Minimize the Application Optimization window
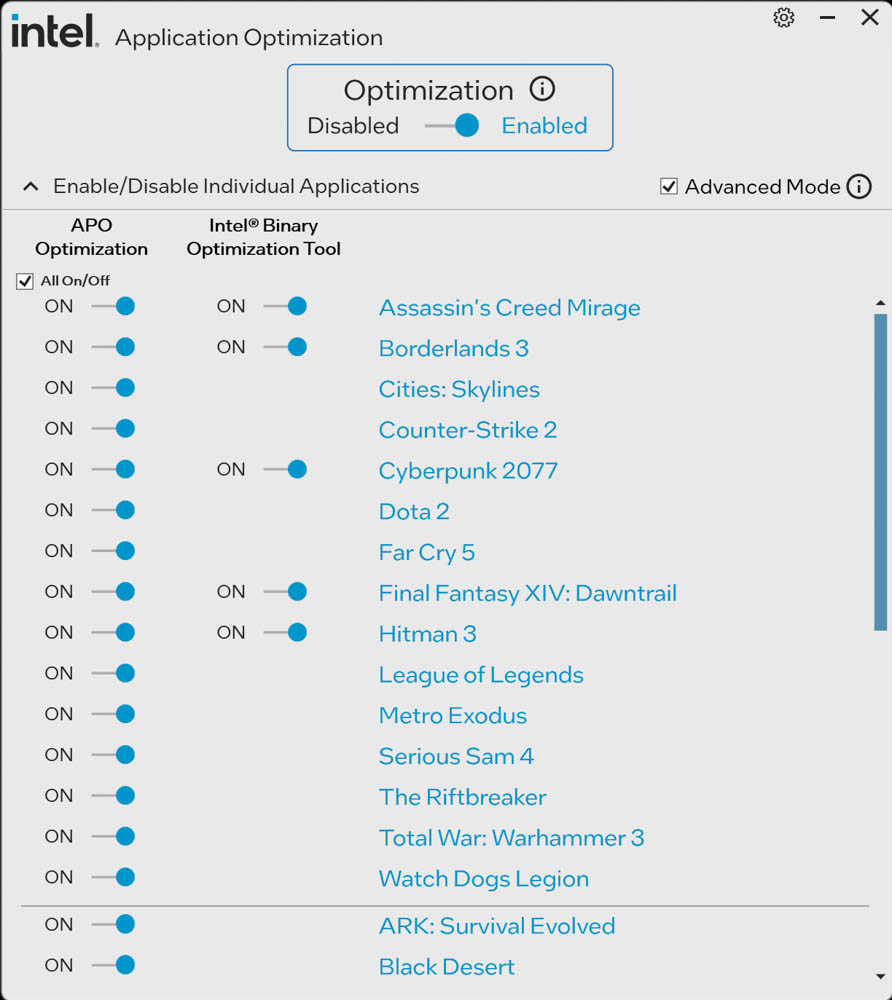The height and width of the screenshot is (1000, 892). pyautogui.click(x=827, y=18)
